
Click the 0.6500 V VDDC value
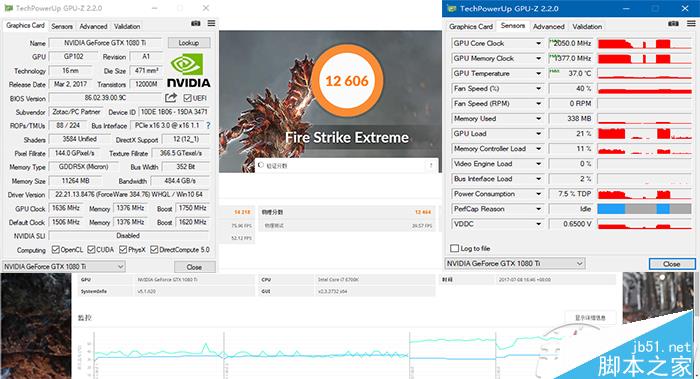coord(571,224)
